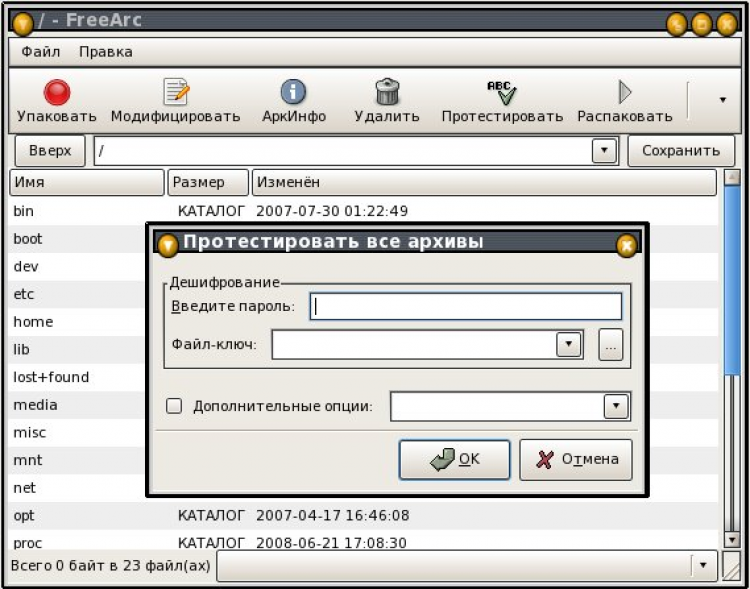Screen dimensions: 750x589
Task: Open АркИнфо blue info icon
Action: (293, 93)
